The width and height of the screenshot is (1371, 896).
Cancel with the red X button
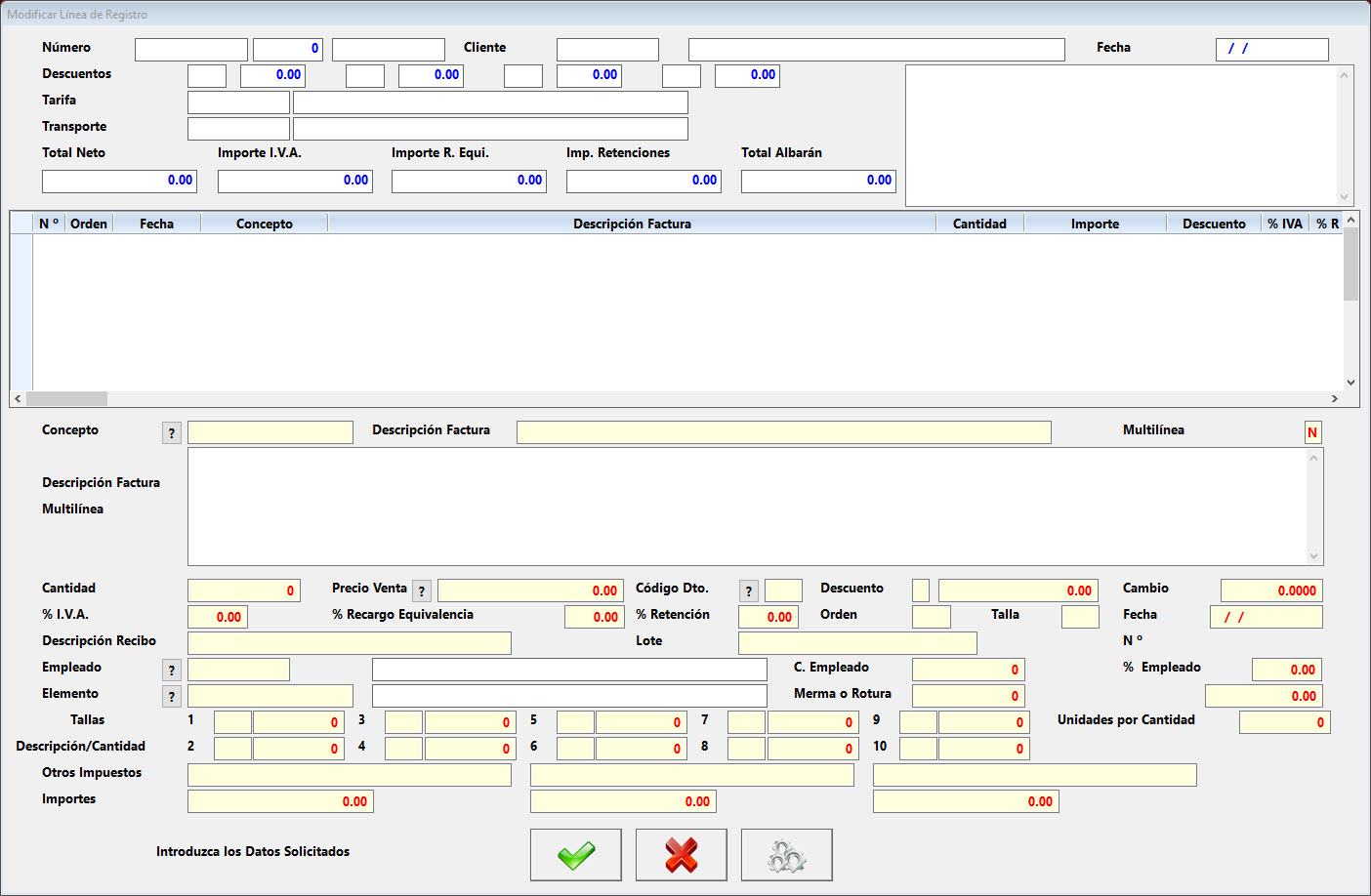tap(682, 855)
